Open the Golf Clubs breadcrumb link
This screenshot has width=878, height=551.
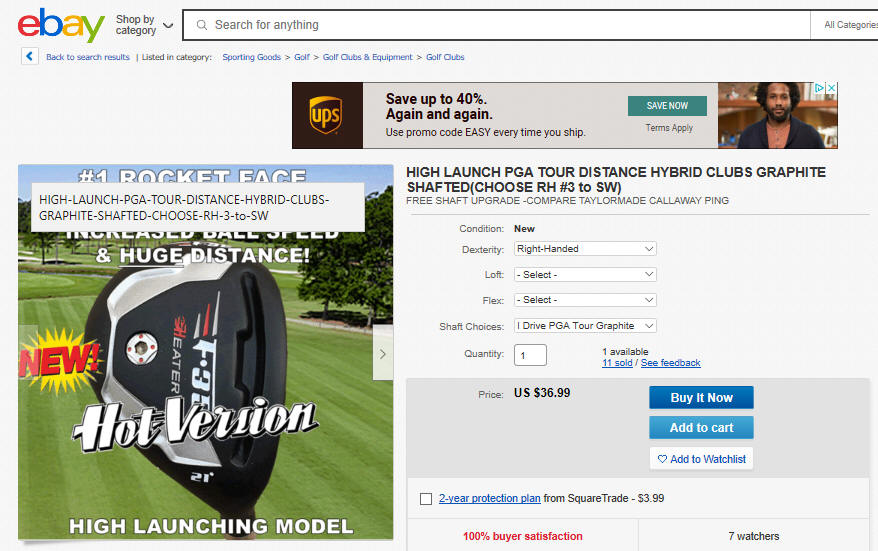click(445, 57)
